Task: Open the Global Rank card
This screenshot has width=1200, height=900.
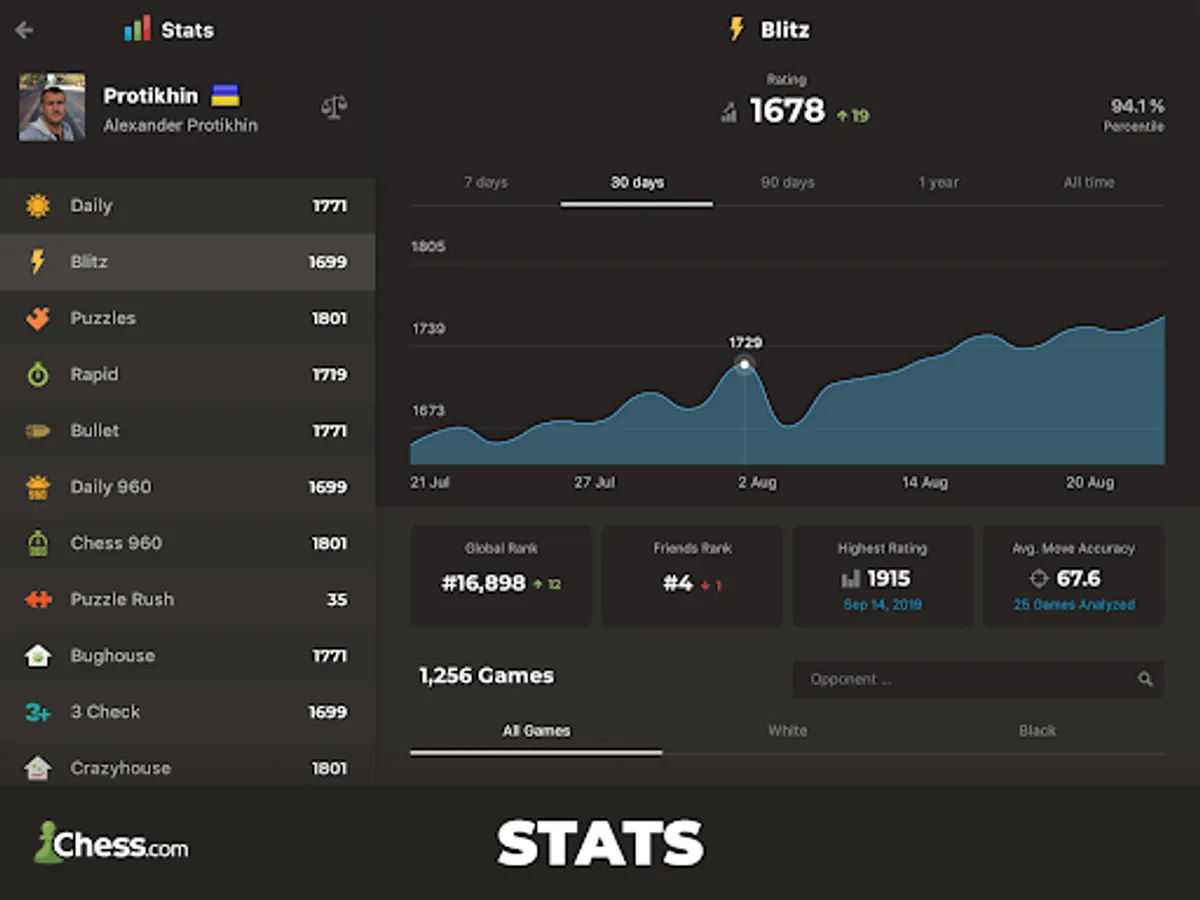Action: (501, 576)
